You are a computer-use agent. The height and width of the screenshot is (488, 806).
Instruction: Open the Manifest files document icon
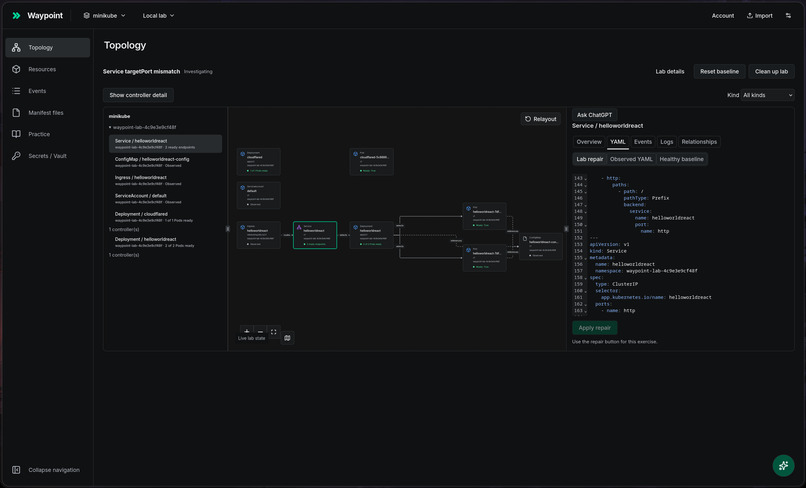16,112
